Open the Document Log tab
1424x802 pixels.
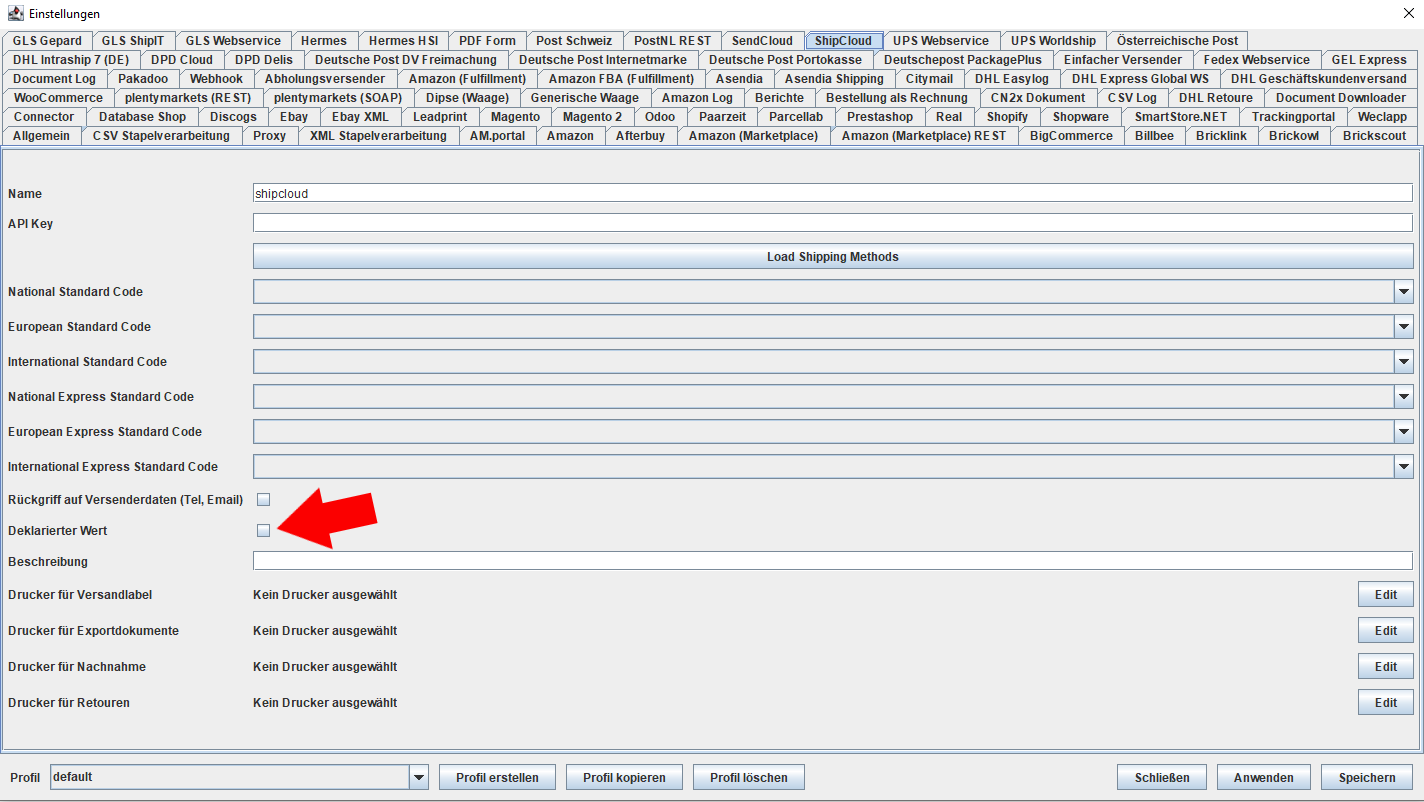pyautogui.click(x=55, y=79)
